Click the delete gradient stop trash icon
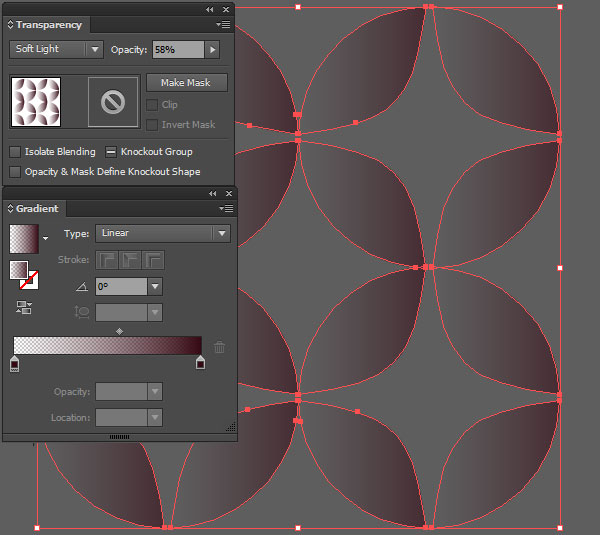This screenshot has width=600, height=535. coord(219,347)
